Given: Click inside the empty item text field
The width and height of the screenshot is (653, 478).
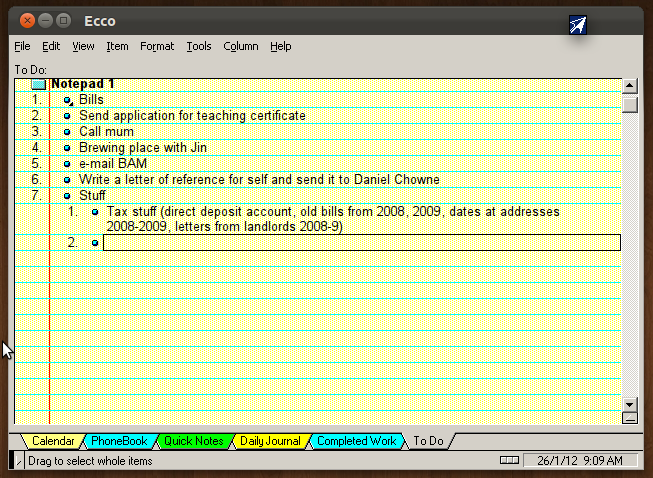Looking at the screenshot, I should click(x=362, y=243).
